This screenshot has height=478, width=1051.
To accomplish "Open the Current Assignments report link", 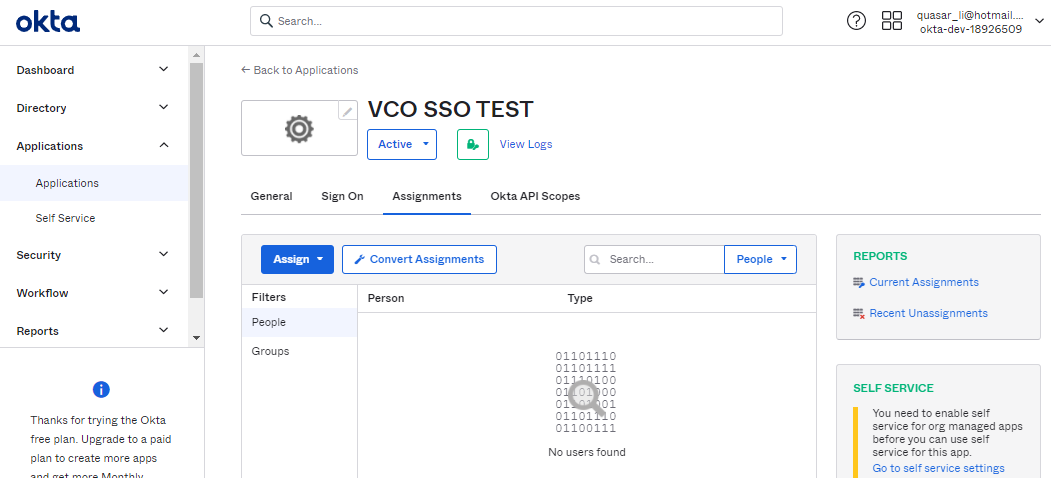I will coord(924,282).
